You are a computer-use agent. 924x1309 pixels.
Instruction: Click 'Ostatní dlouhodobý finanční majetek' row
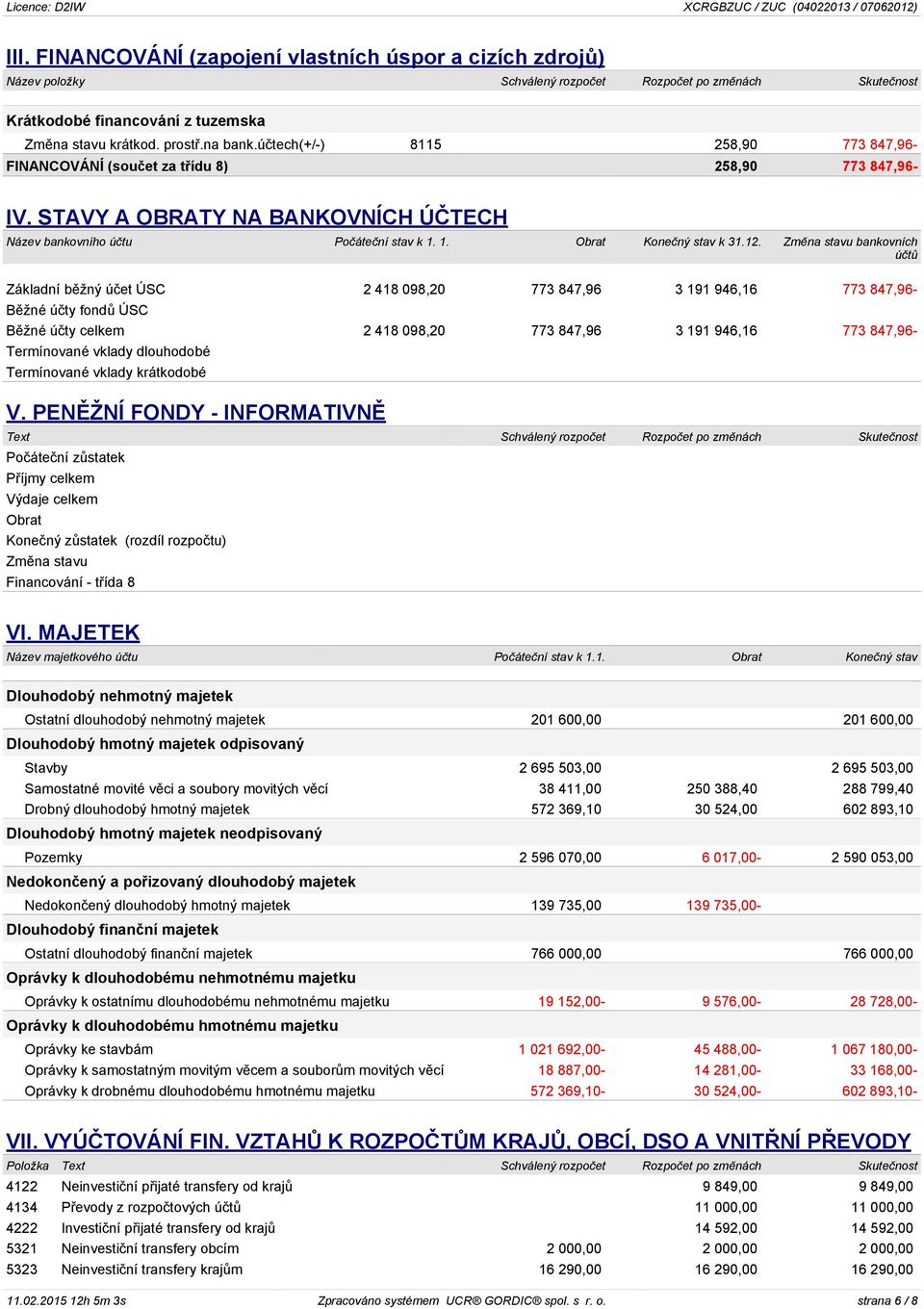click(x=462, y=954)
